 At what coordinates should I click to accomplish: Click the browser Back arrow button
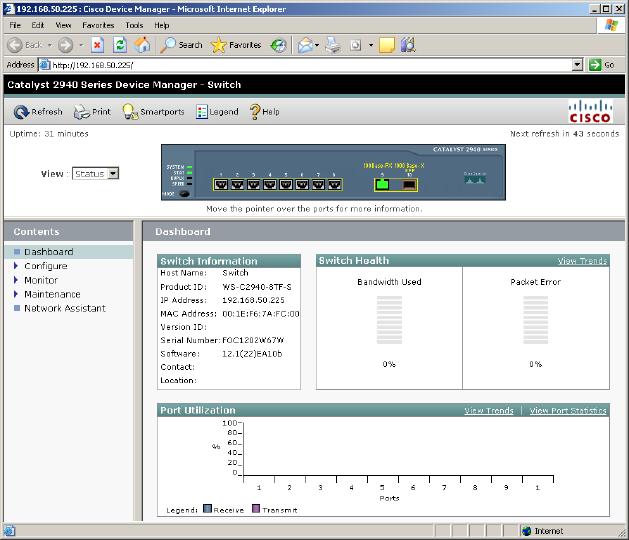15,45
